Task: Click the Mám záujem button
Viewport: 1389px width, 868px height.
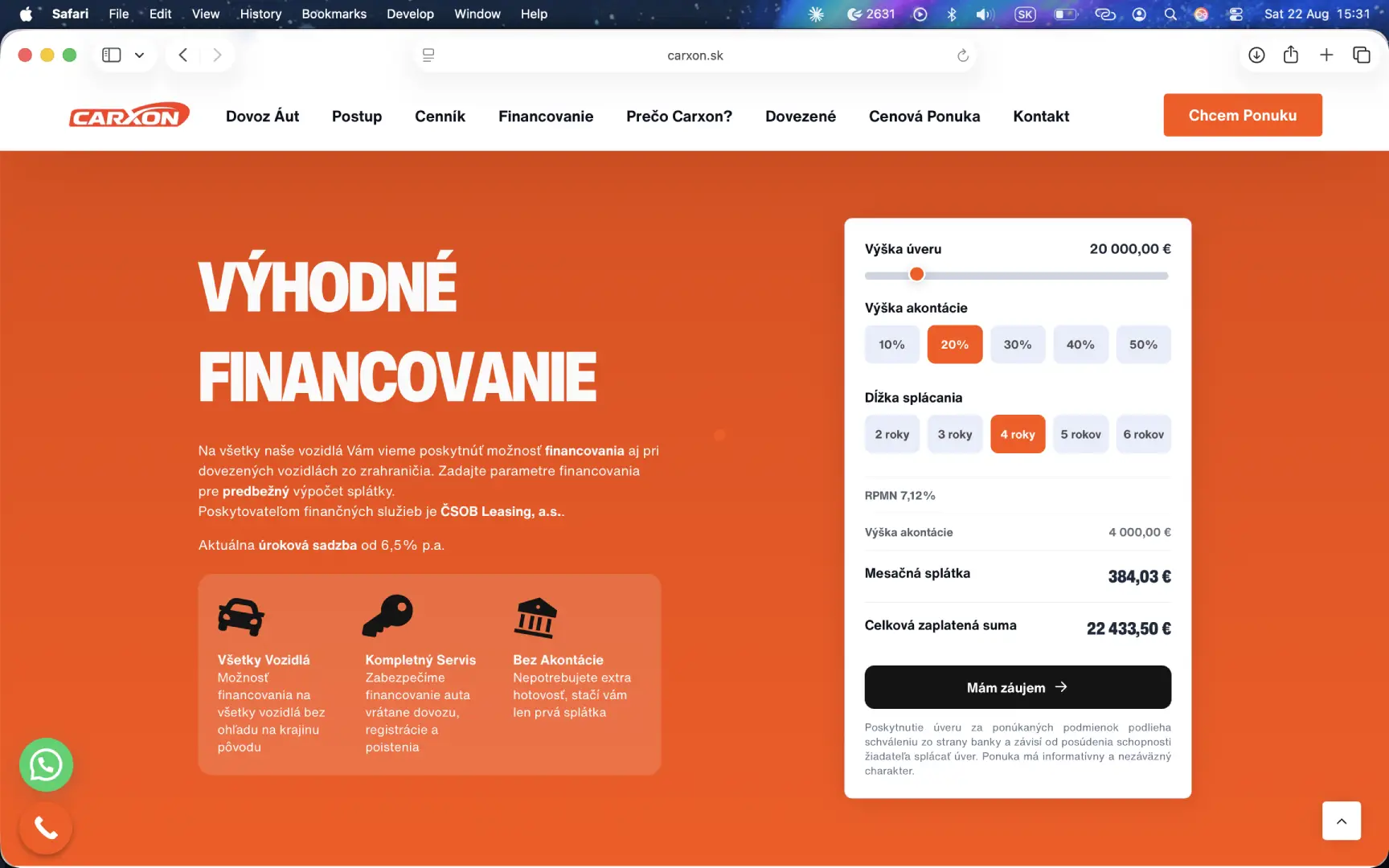Action: (1018, 687)
